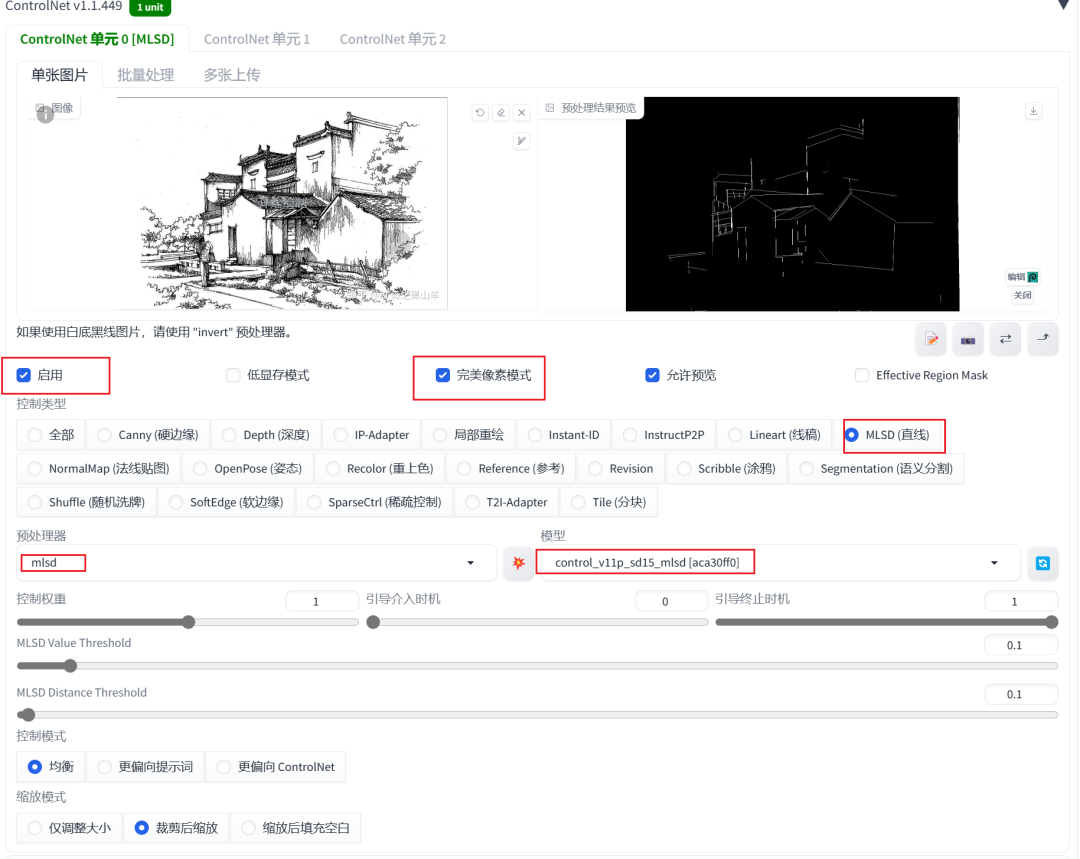Undo with the back-arrow icon above canvas
The height and width of the screenshot is (859, 1080).
479,112
